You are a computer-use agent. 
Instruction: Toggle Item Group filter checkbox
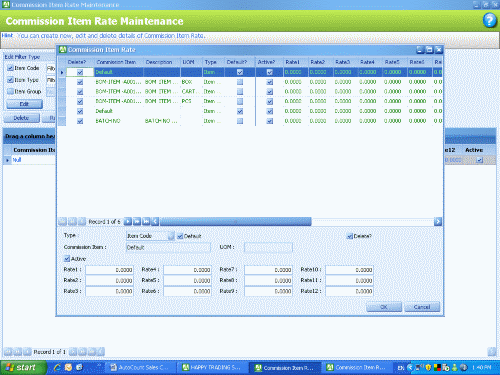10,91
